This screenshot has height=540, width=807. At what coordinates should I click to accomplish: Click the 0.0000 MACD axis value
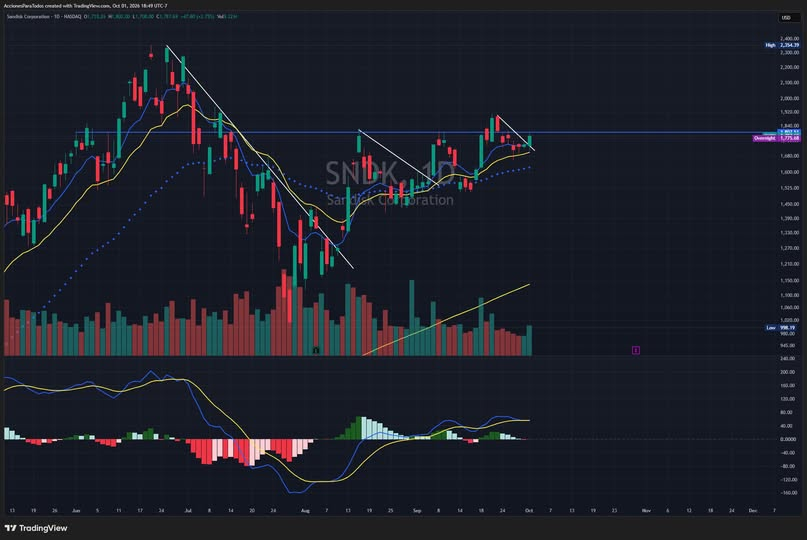point(788,439)
